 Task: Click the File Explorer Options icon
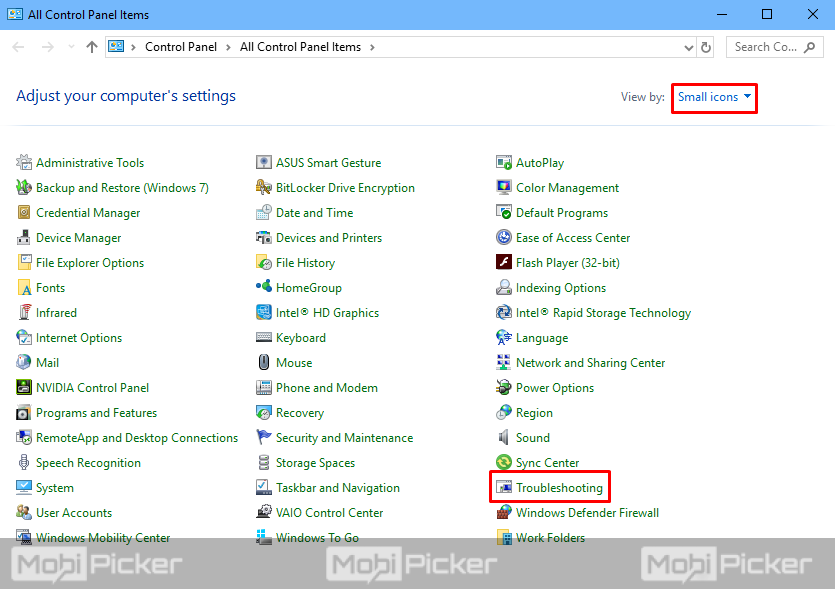tap(24, 263)
